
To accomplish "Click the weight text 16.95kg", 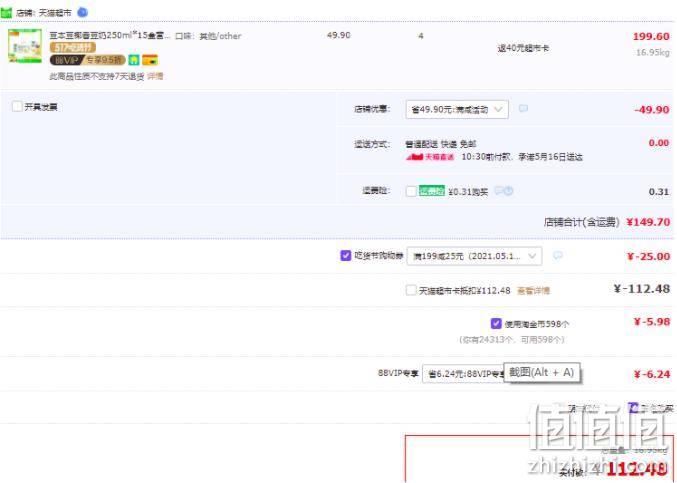I will pyautogui.click(x=652, y=52).
